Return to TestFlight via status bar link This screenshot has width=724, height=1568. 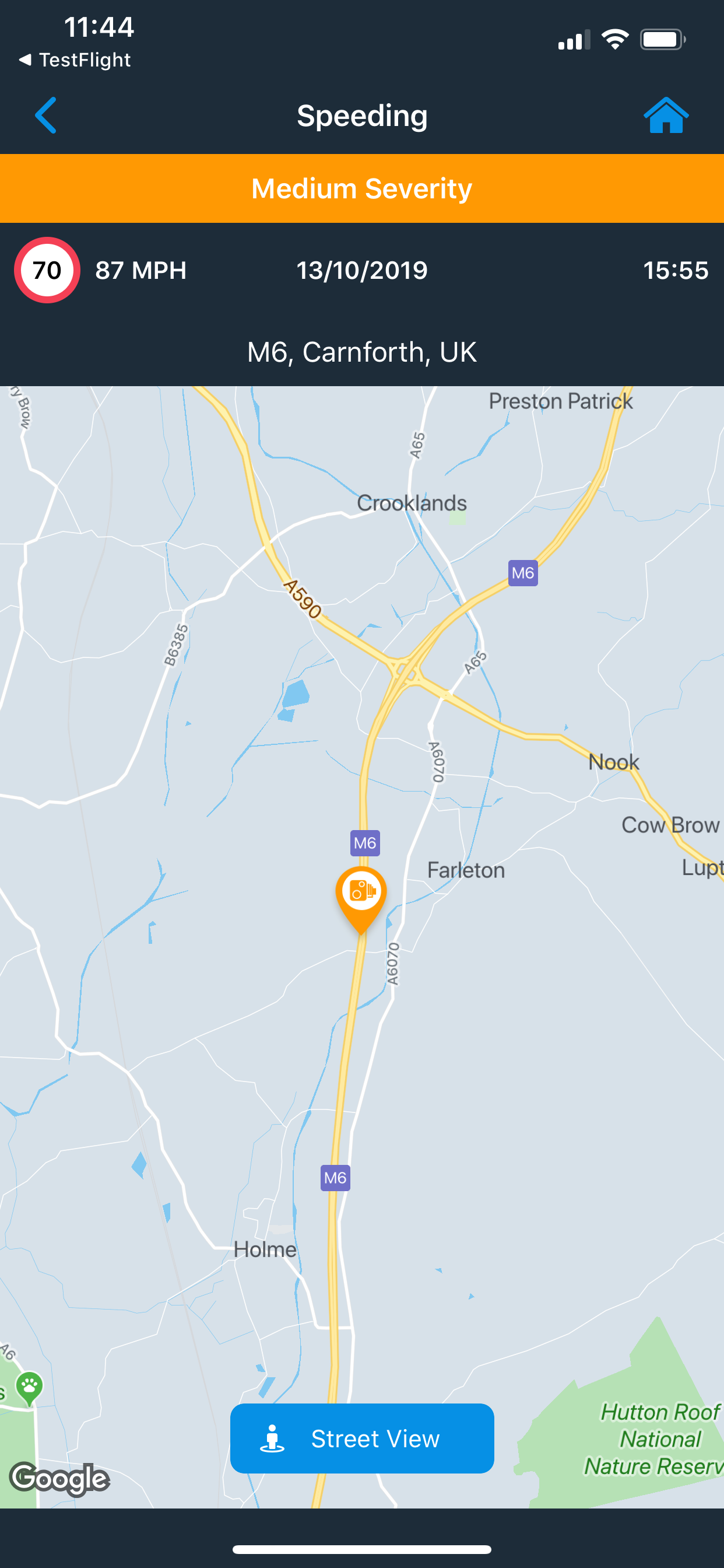coord(75,60)
